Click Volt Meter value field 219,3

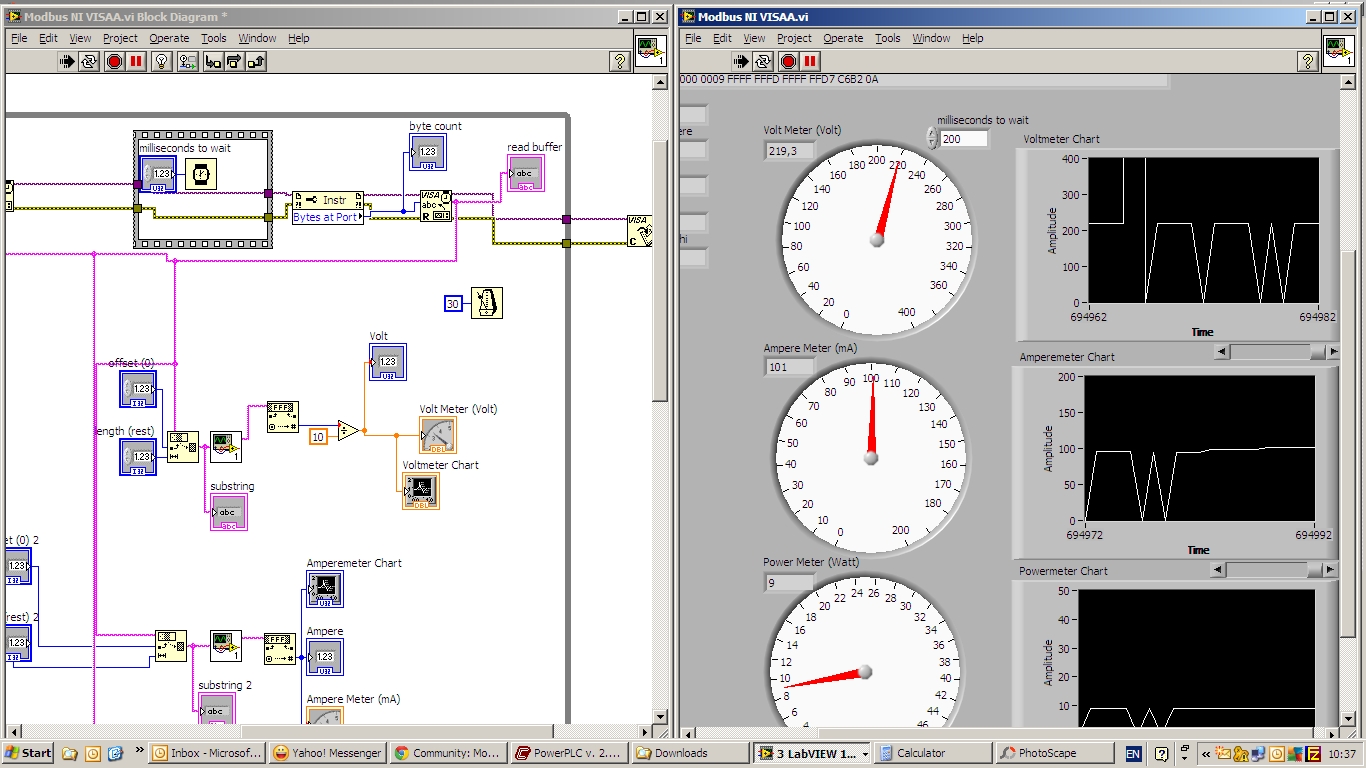click(x=790, y=151)
